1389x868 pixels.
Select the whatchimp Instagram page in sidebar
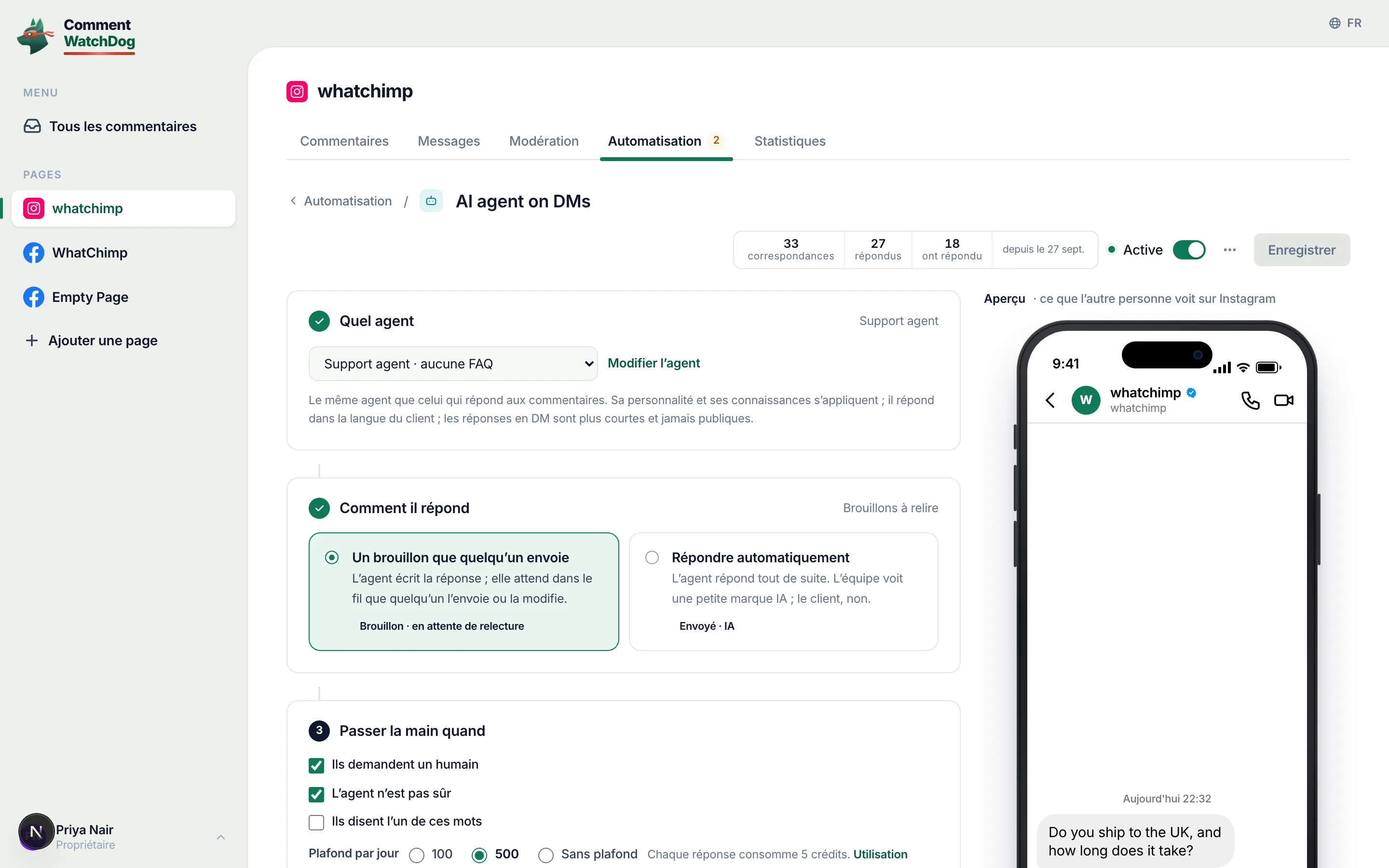(x=123, y=208)
